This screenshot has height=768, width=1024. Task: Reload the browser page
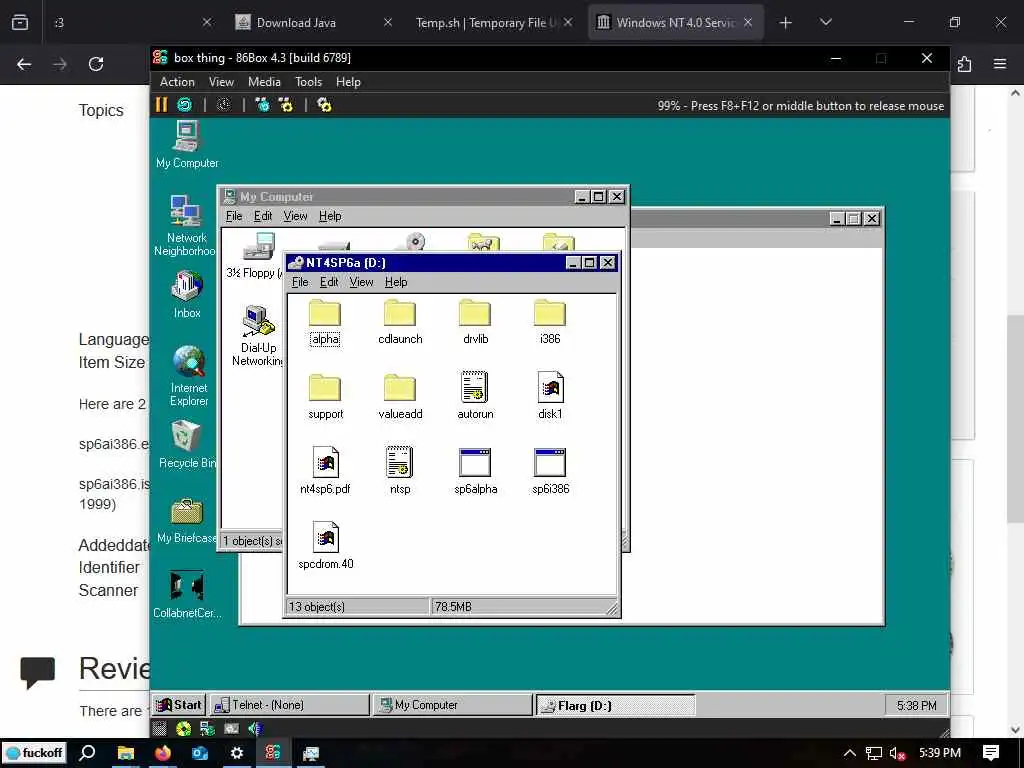click(x=96, y=64)
